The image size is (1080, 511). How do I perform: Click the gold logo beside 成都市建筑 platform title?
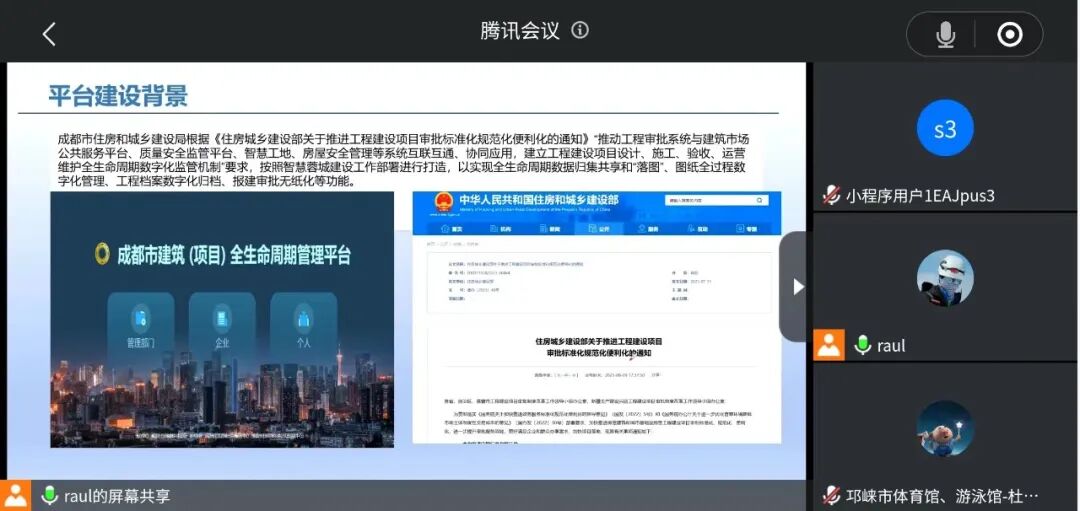[102, 254]
